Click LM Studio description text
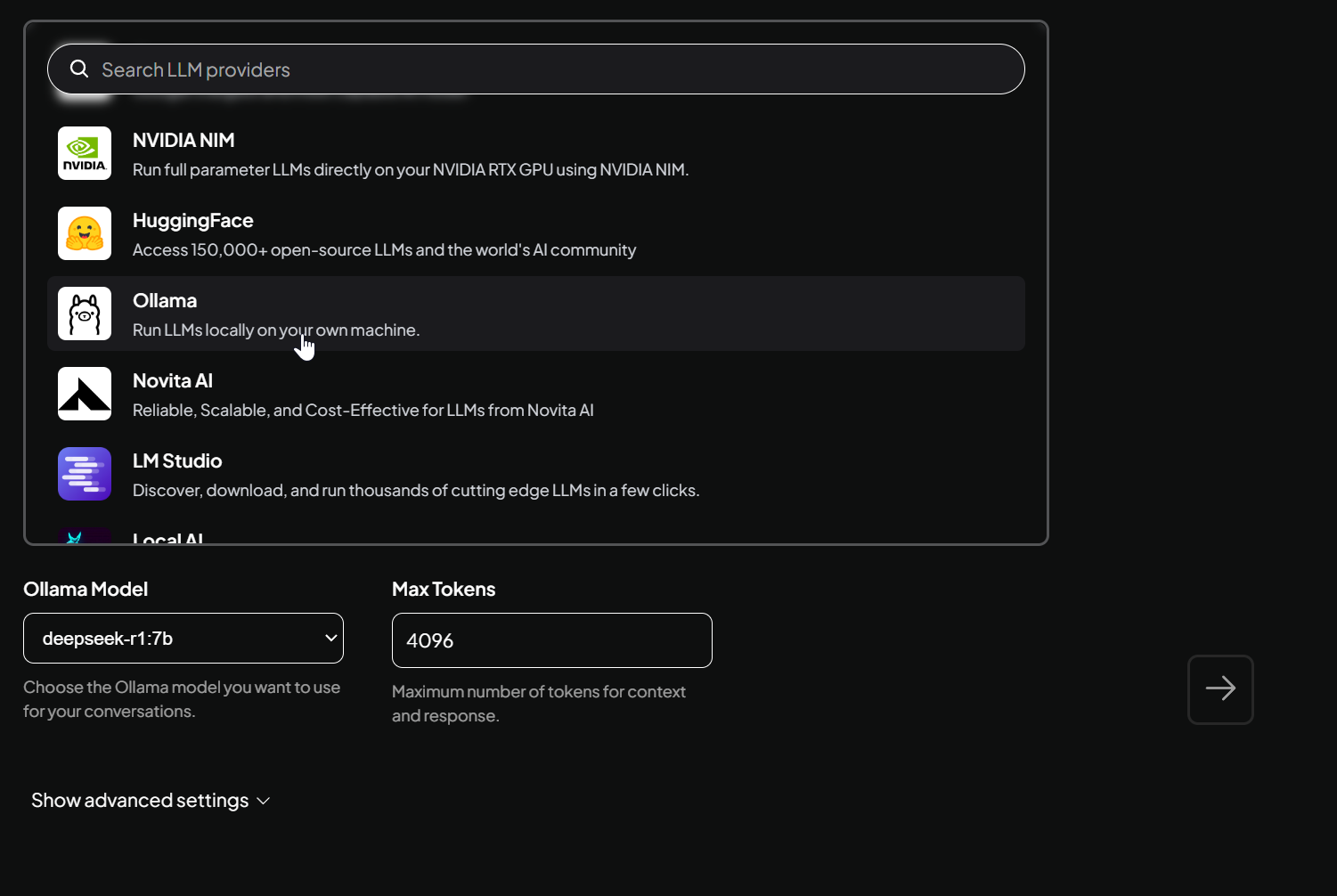 tap(416, 491)
